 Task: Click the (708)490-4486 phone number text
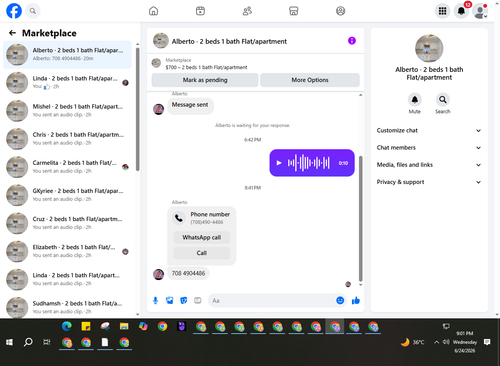tap(207, 222)
